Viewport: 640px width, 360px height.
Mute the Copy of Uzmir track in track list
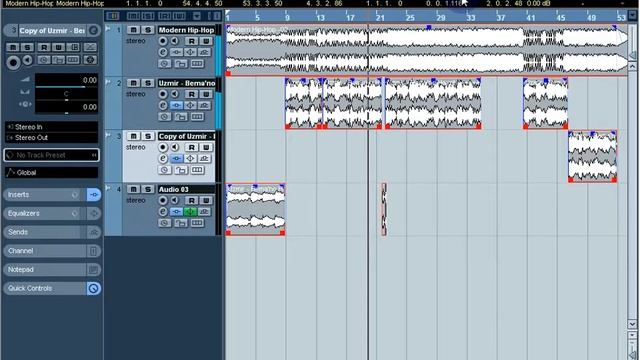click(x=133, y=136)
